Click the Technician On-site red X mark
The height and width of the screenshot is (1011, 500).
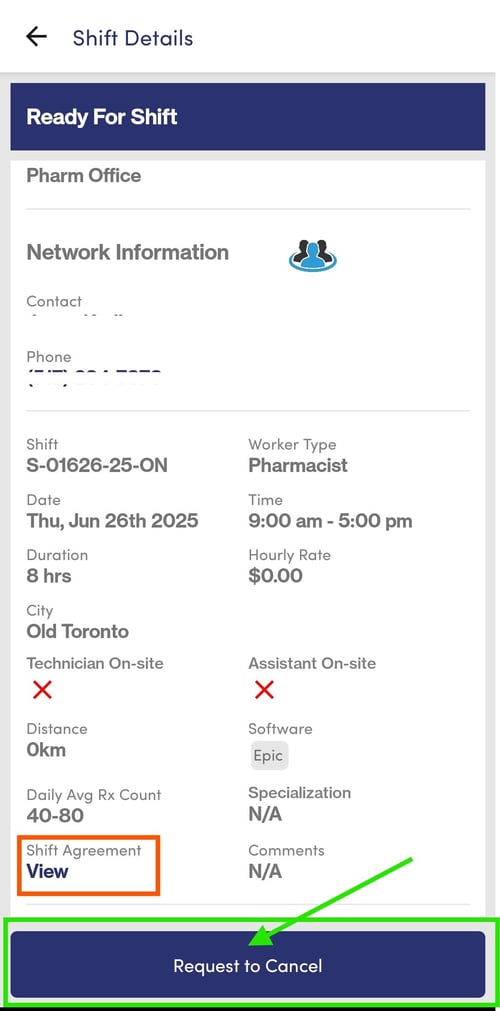(x=43, y=691)
